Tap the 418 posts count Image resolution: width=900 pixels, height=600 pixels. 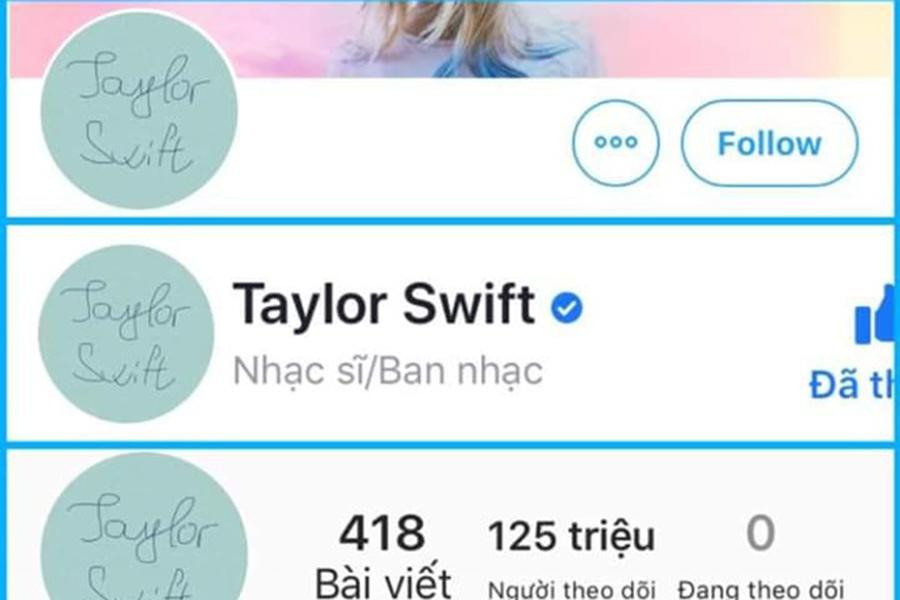coord(382,533)
